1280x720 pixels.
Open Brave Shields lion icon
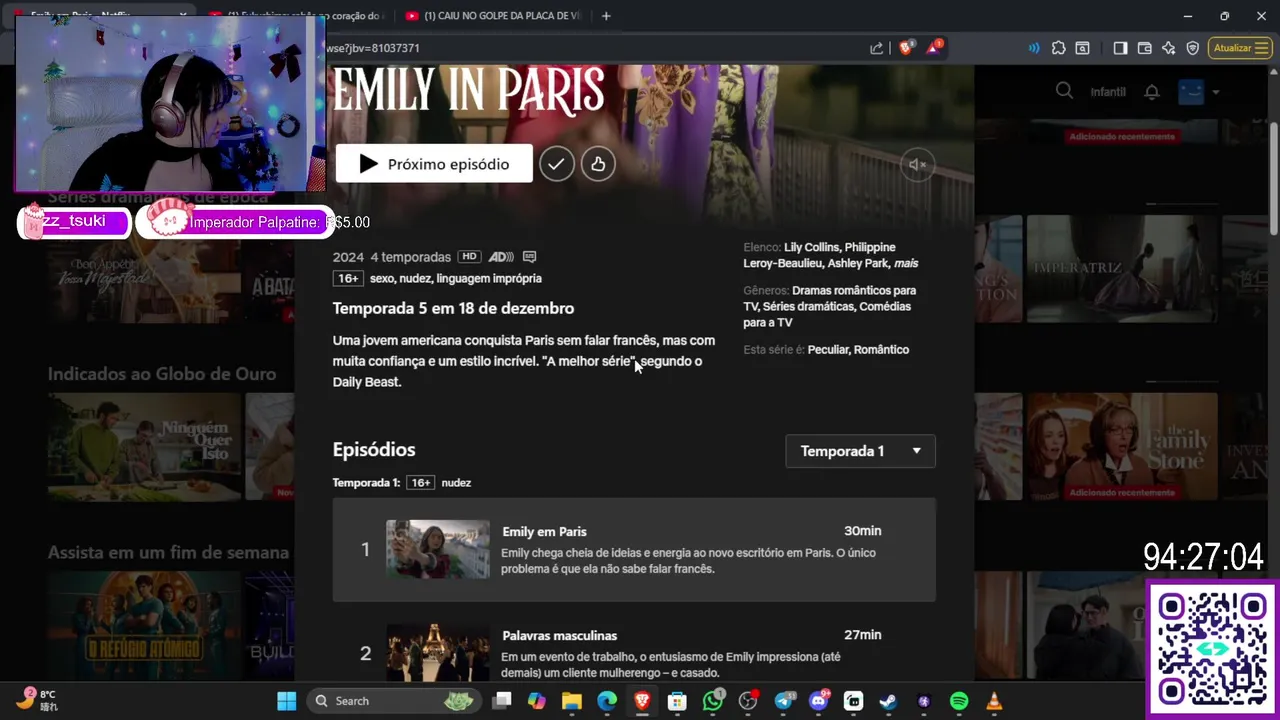[x=906, y=48]
